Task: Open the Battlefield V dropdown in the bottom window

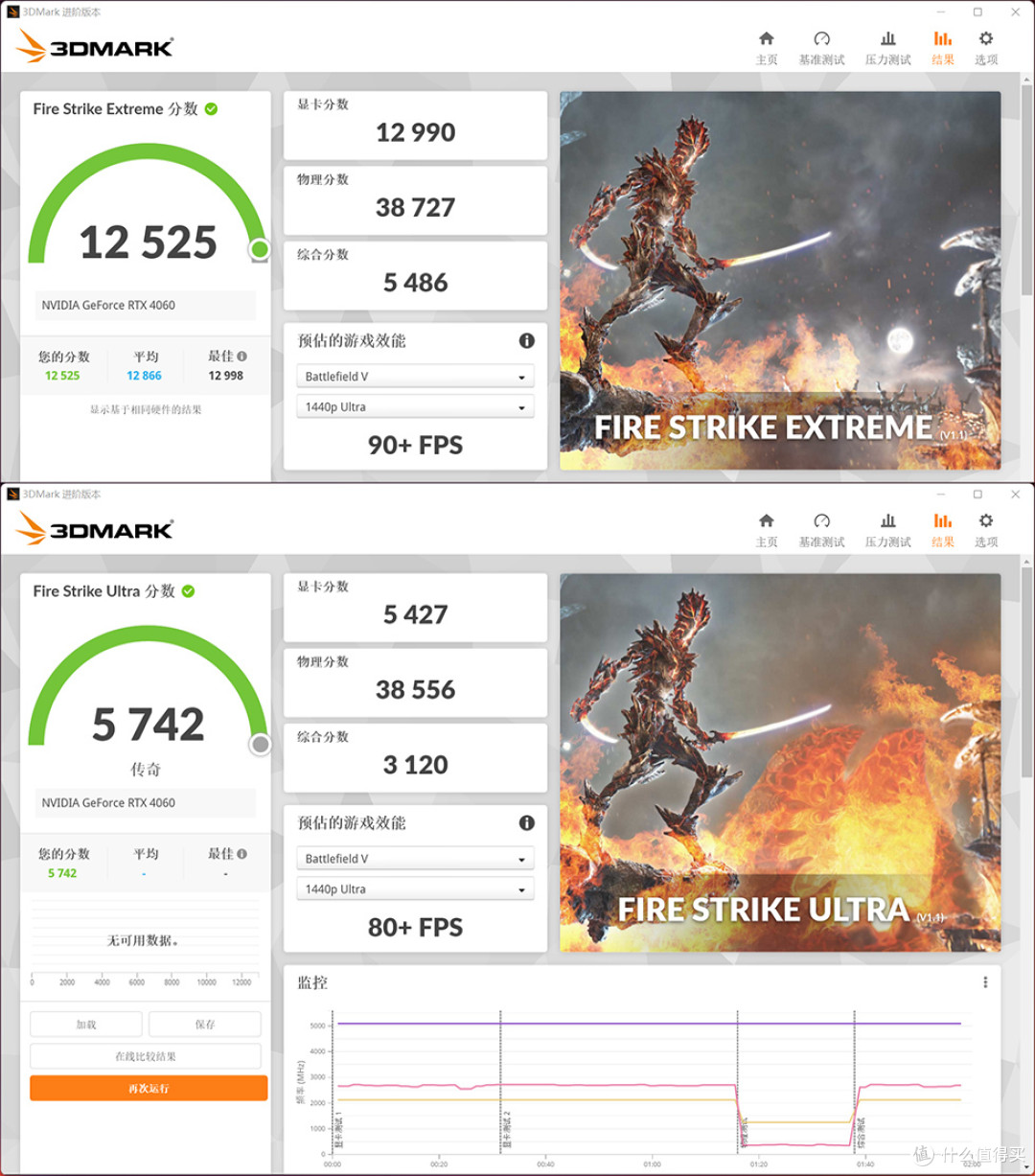Action: (x=415, y=859)
